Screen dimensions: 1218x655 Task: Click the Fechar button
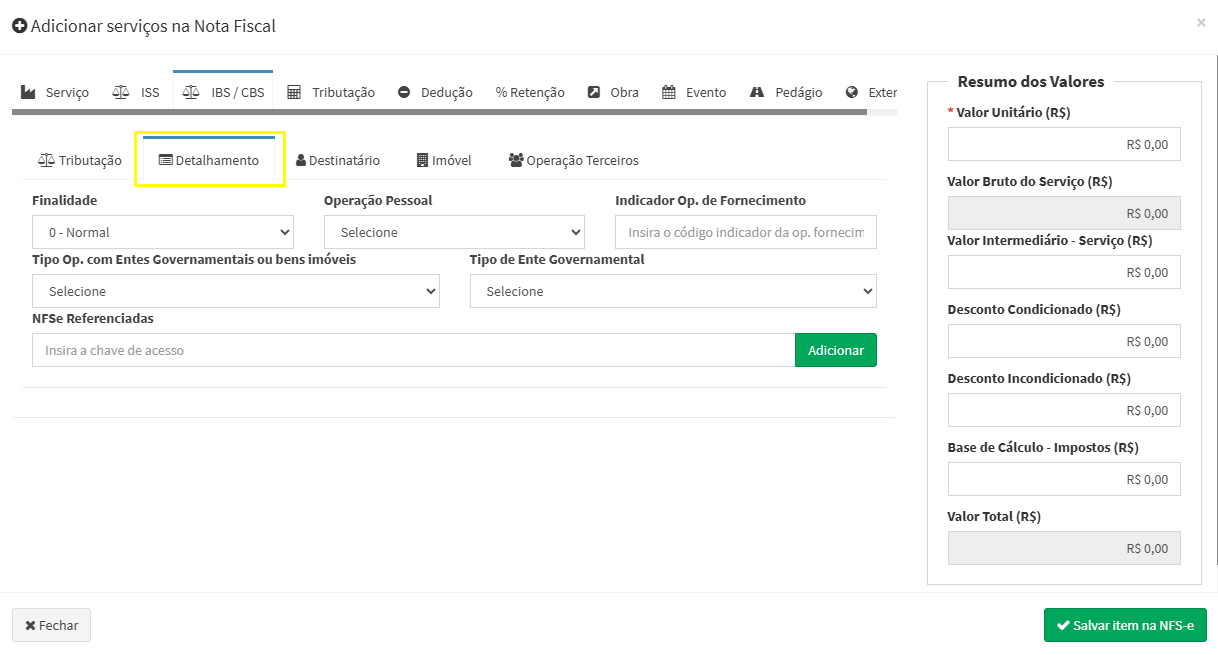tap(51, 625)
